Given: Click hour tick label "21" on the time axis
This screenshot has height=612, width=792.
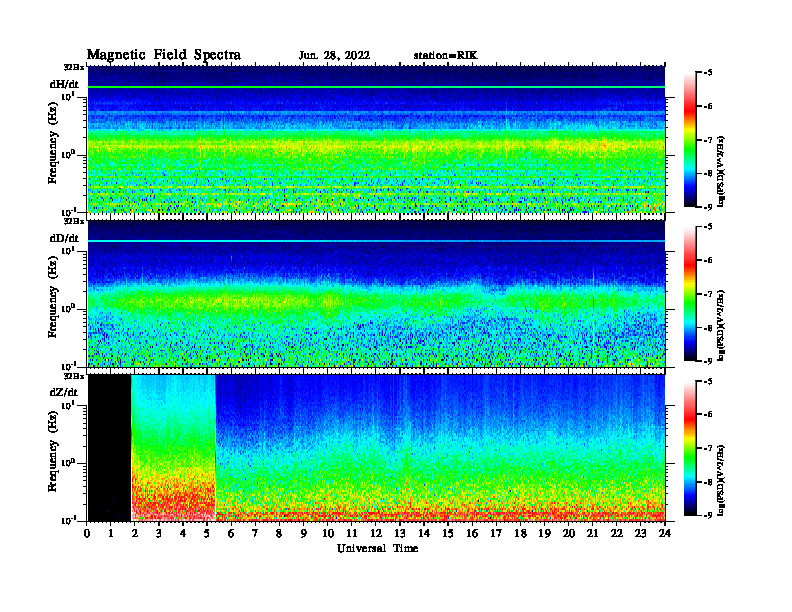Looking at the screenshot, I should pyautogui.click(x=592, y=534).
